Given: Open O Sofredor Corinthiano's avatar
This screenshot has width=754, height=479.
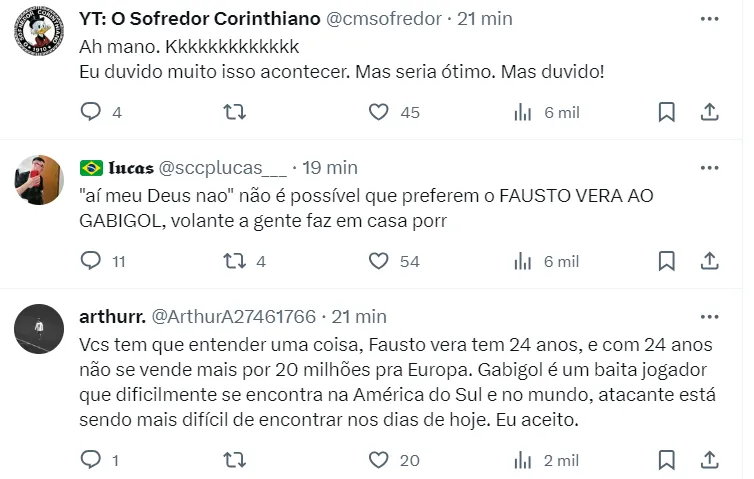Looking at the screenshot, I should pyautogui.click(x=39, y=33).
